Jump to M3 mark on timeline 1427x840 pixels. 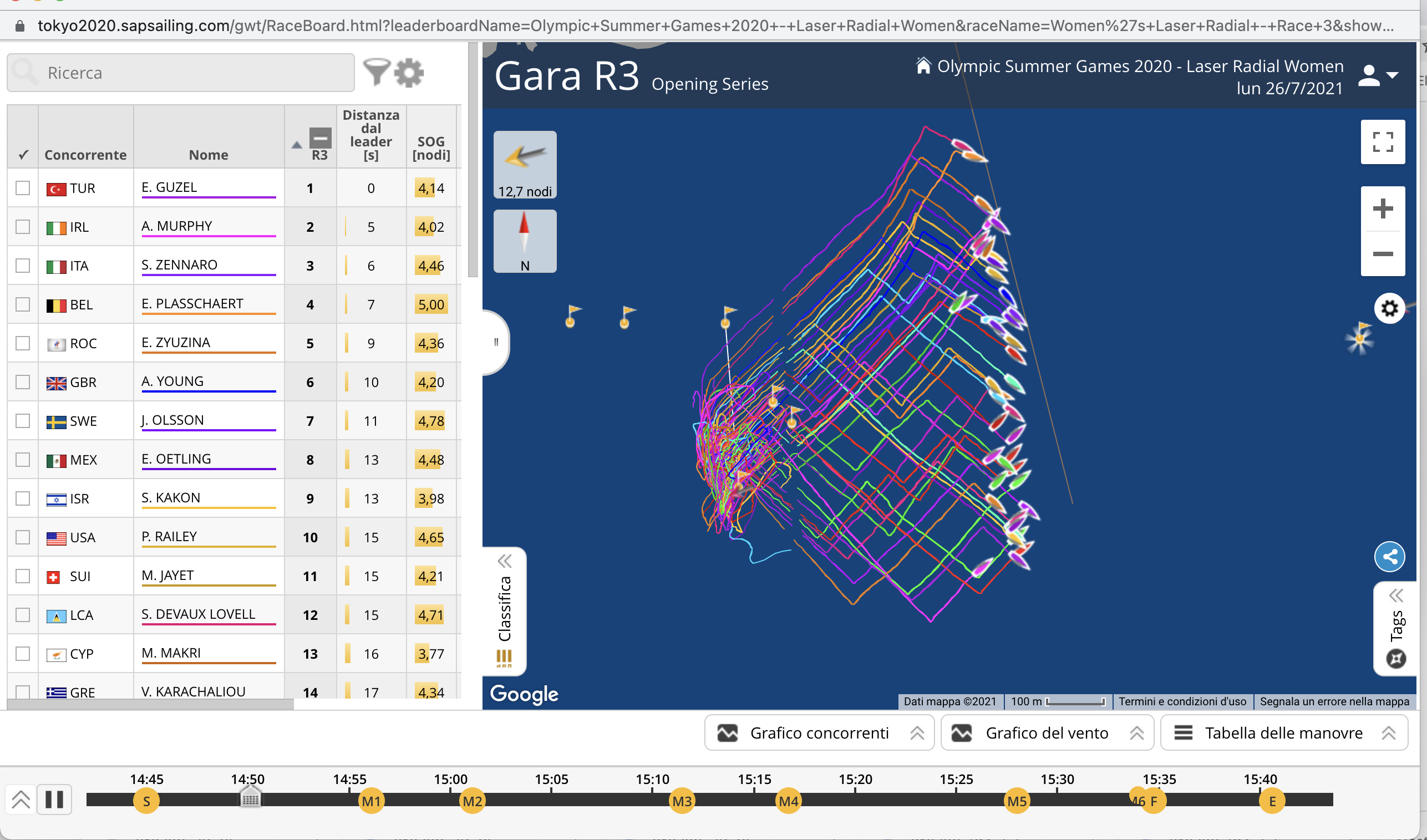pyautogui.click(x=682, y=801)
